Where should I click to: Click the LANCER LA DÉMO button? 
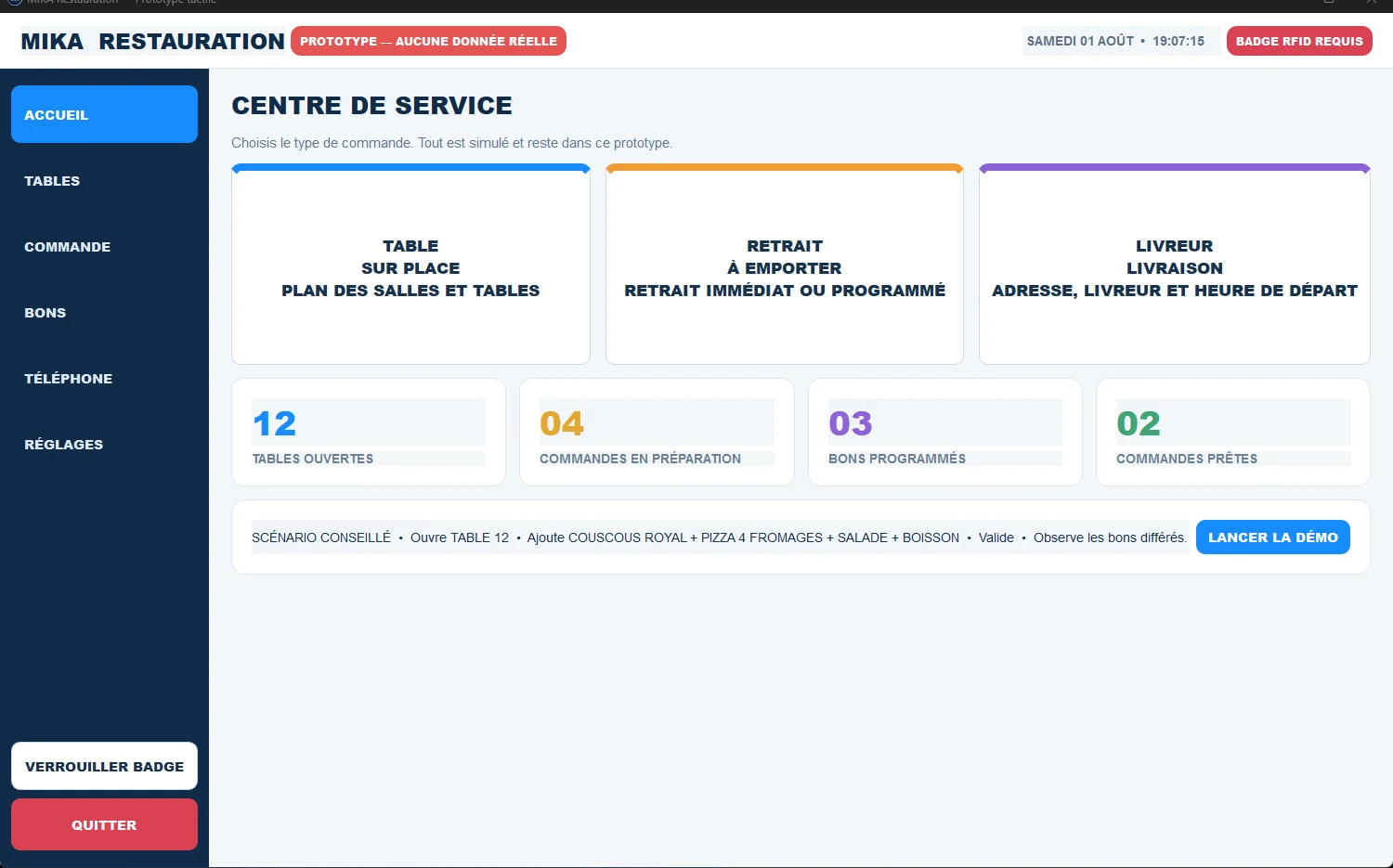pos(1272,537)
